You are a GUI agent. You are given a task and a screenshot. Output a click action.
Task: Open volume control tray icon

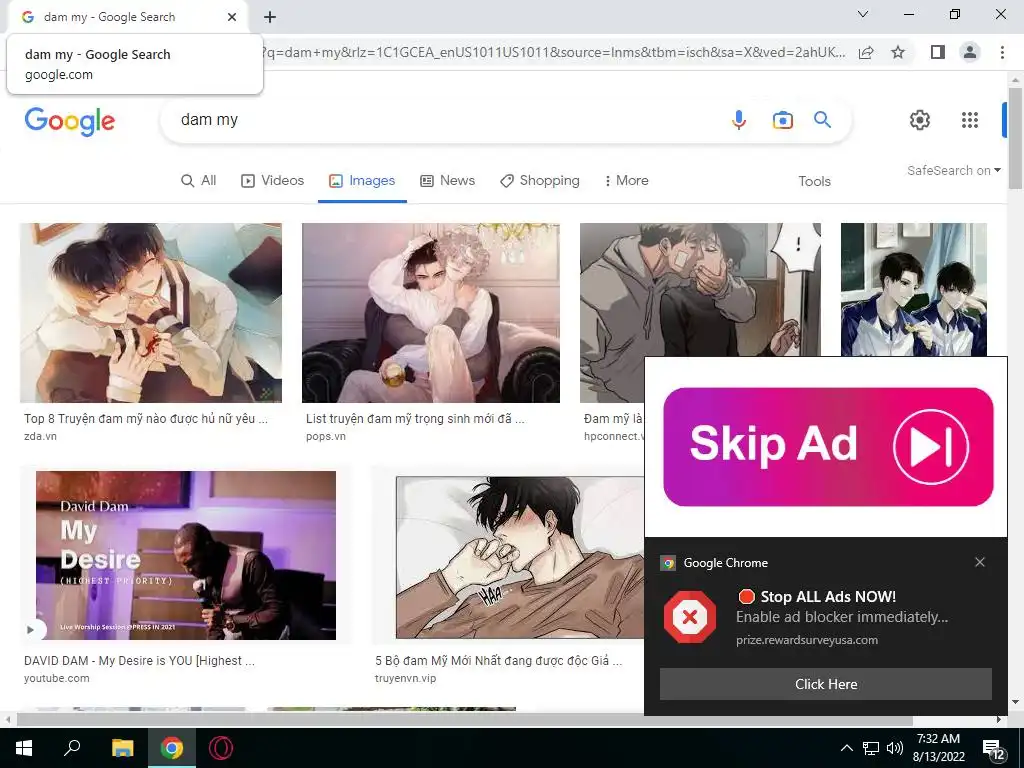(895, 748)
